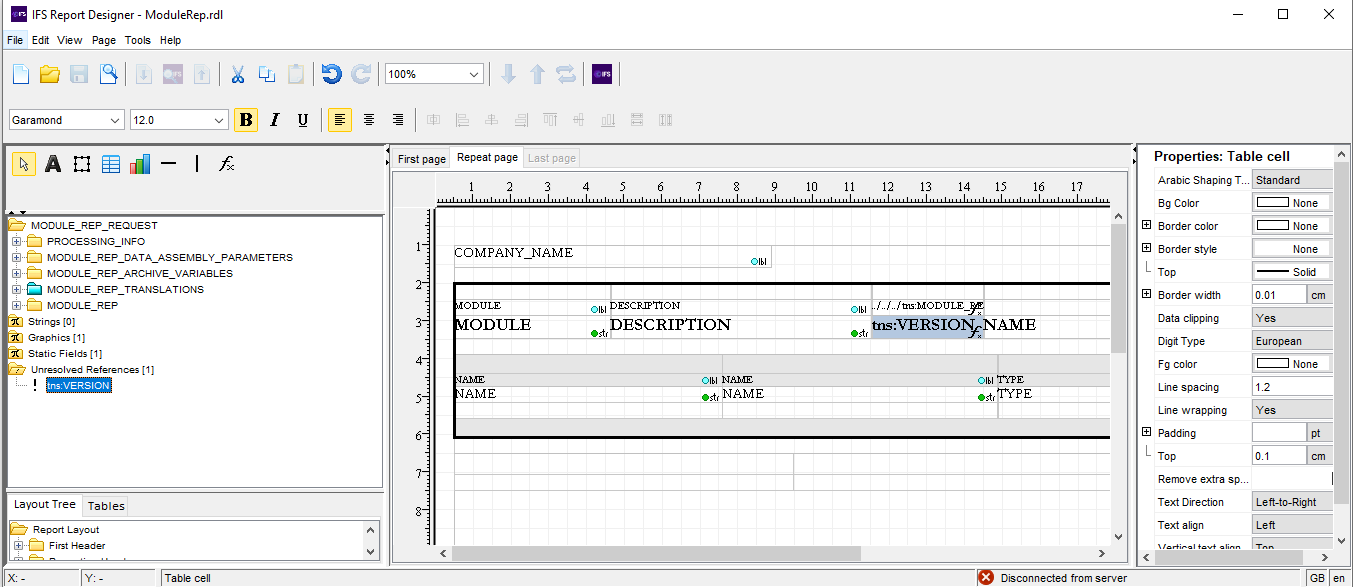
Task: Expand the MODULE_REP tree node
Action: point(17,306)
